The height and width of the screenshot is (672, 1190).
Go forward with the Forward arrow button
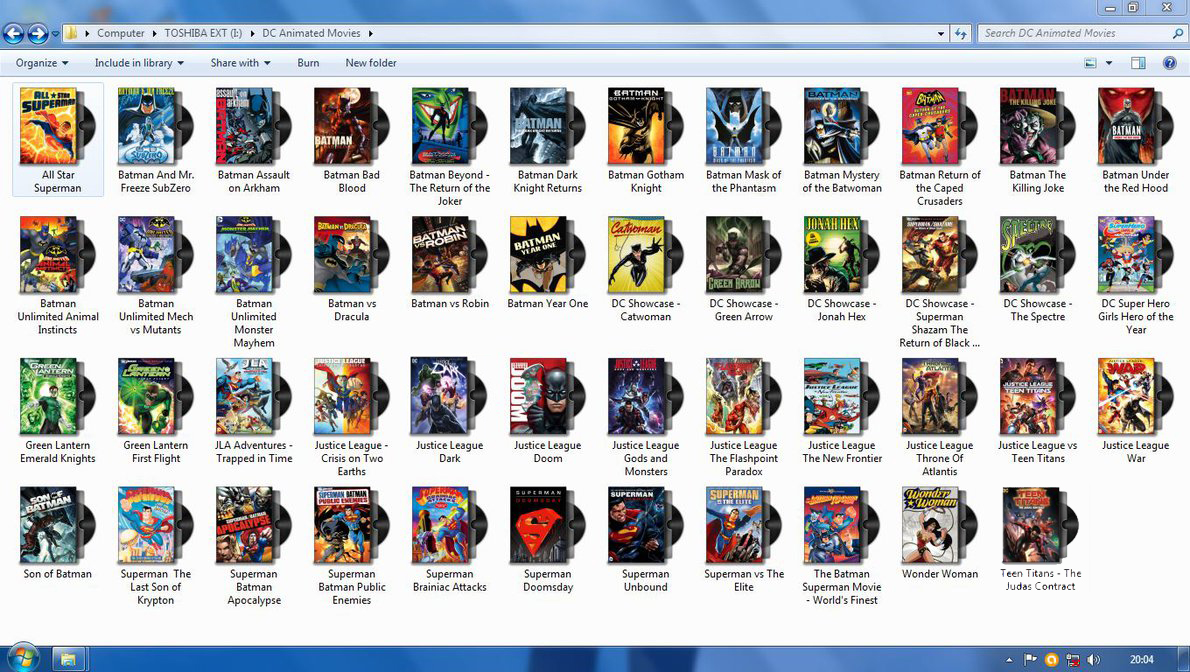pos(37,33)
